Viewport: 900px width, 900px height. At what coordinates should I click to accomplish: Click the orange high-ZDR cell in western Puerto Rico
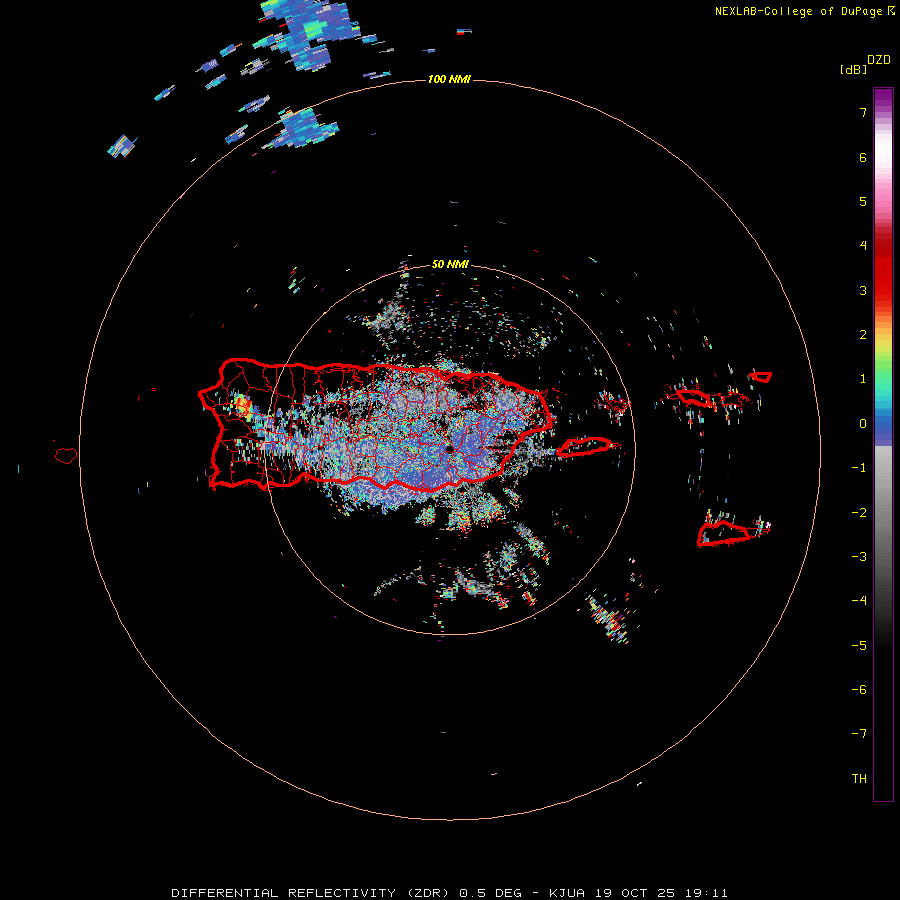[x=243, y=405]
